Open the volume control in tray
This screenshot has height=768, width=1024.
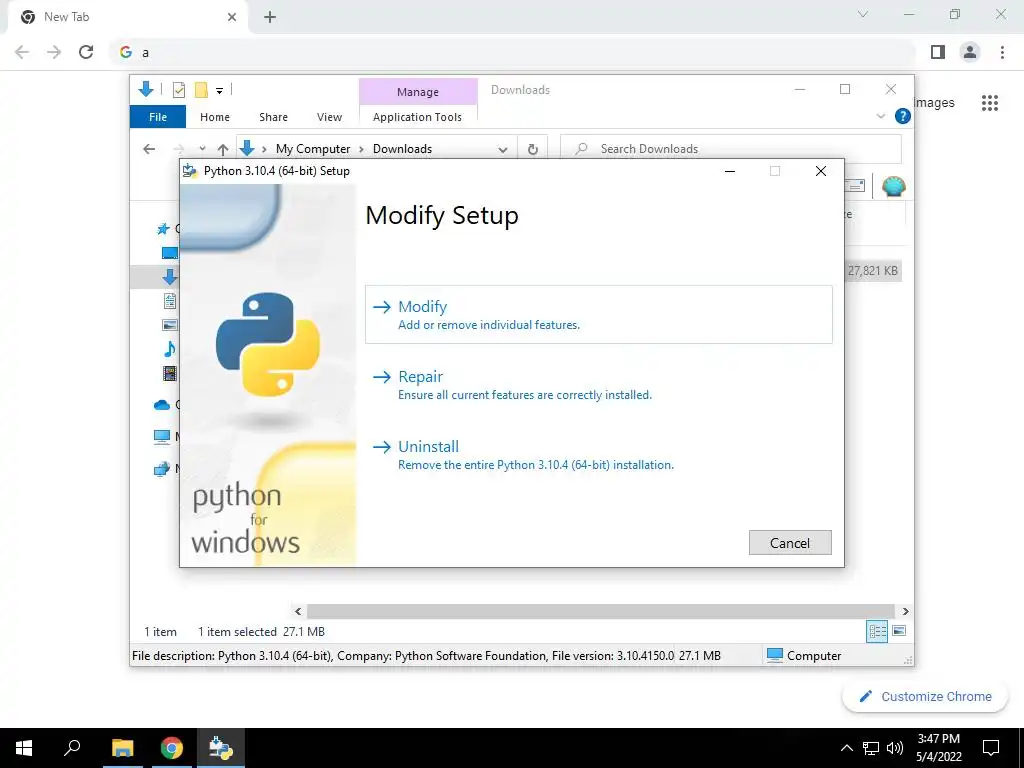pos(895,748)
